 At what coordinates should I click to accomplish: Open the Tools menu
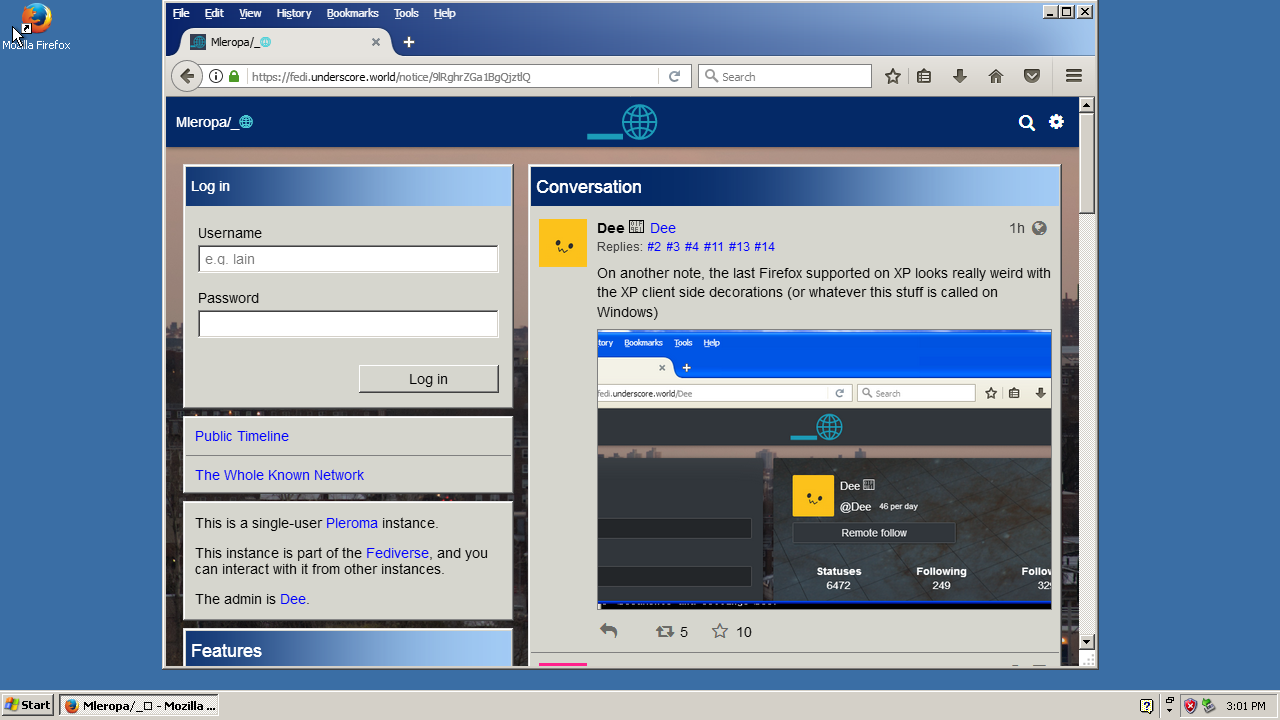click(406, 13)
